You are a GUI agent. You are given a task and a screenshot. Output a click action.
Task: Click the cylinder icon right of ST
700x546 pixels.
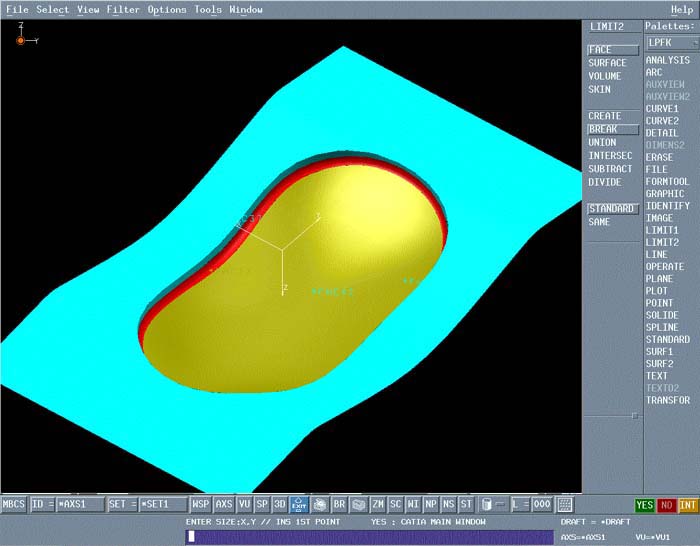(x=486, y=505)
